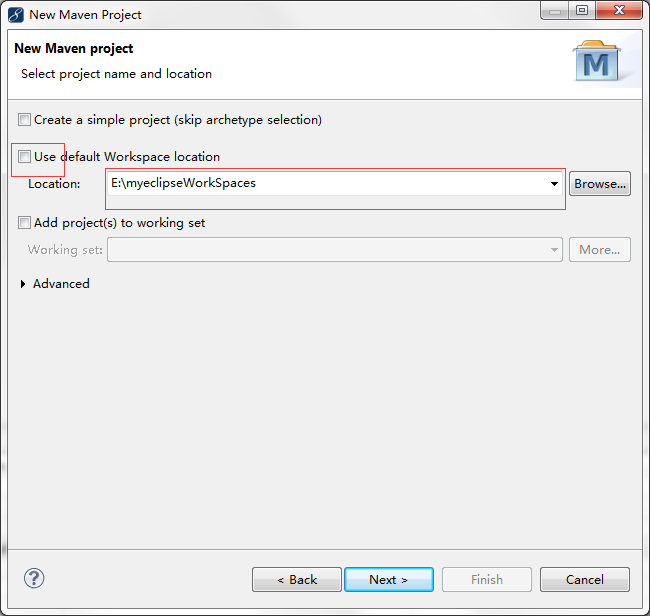The width and height of the screenshot is (650, 616).
Task: Click the More... button for working sets
Action: [600, 250]
